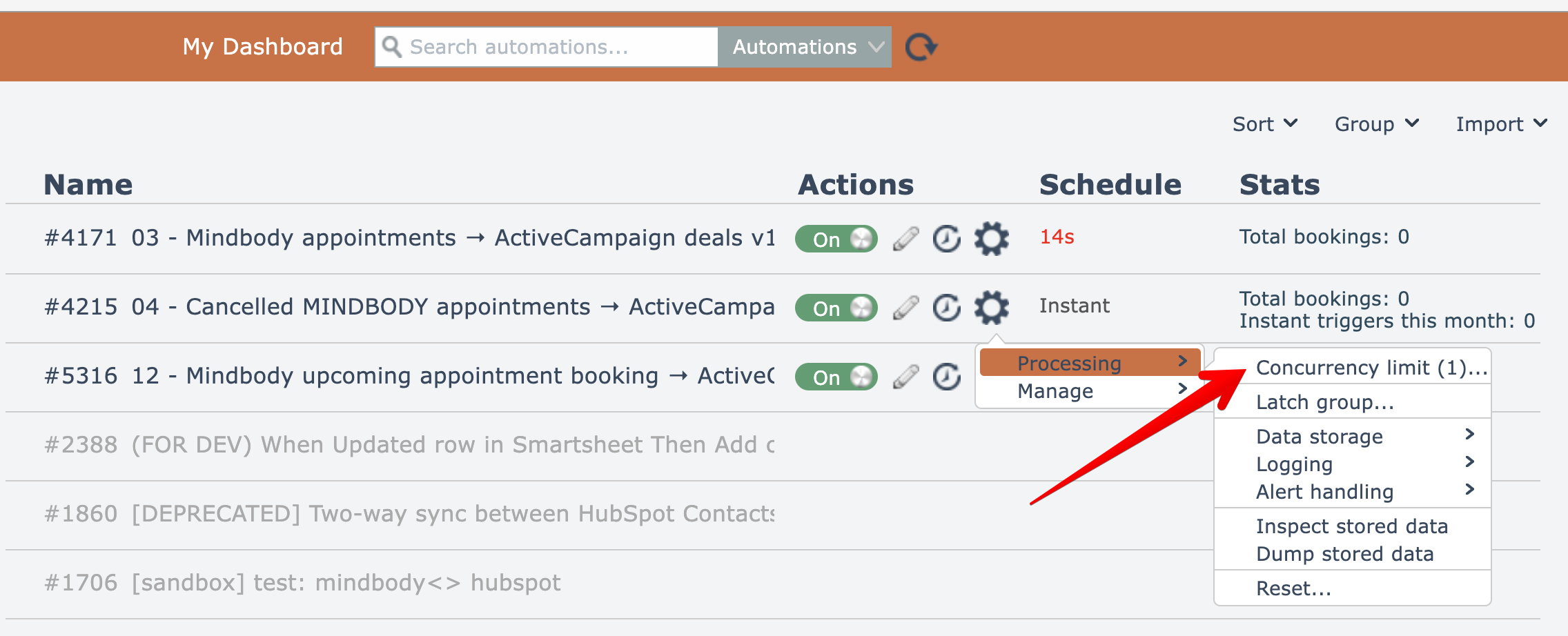Image resolution: width=1568 pixels, height=636 pixels.
Task: Open the Sort dropdown
Action: point(1264,124)
